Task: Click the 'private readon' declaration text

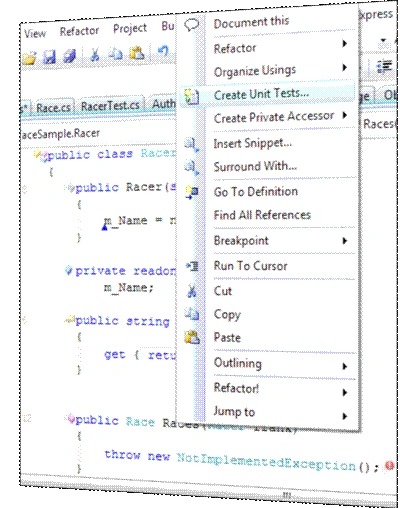Action: 125,271
